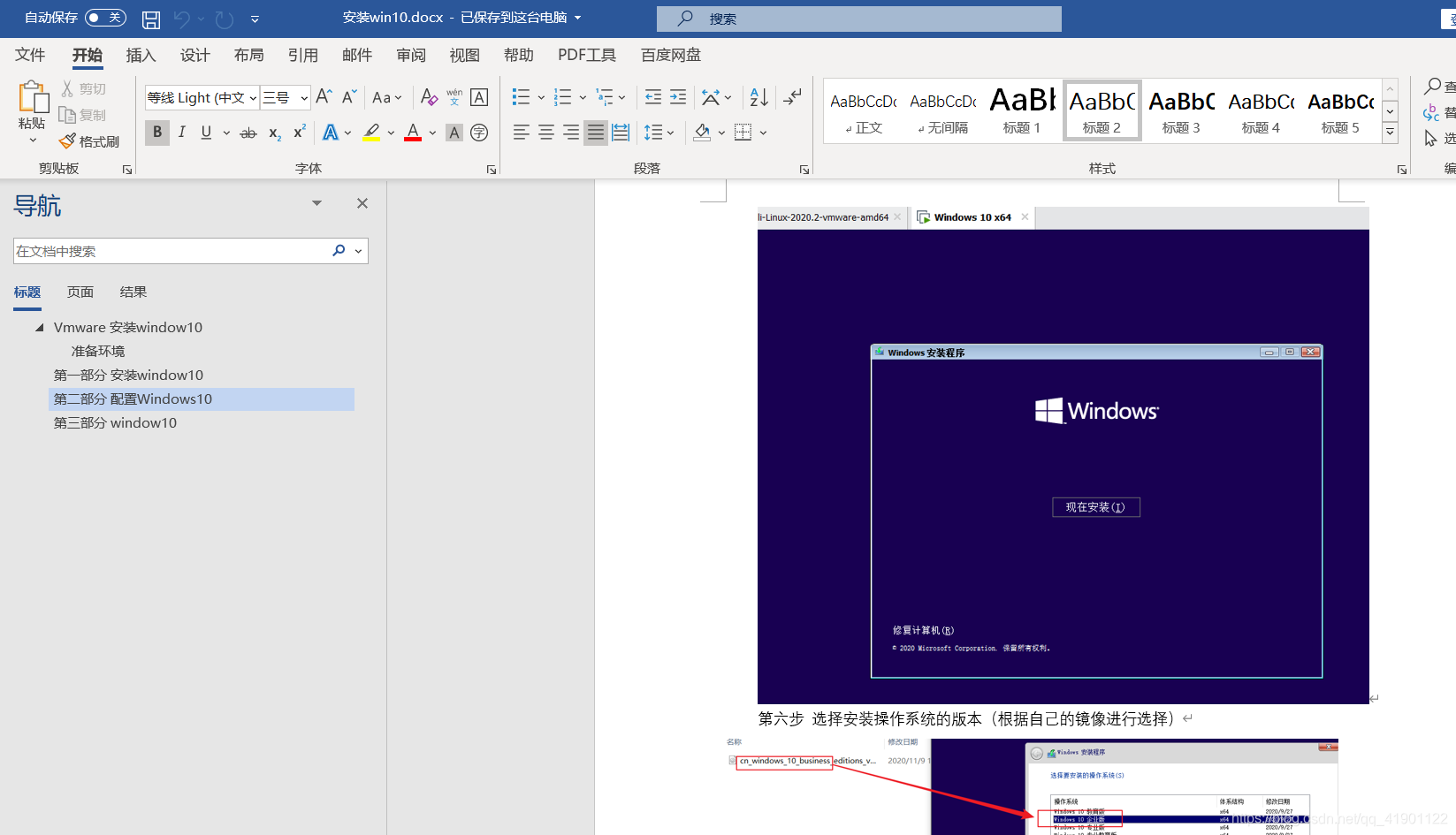Click the enclosed character icon
The image size is (1456, 835).
click(x=479, y=133)
